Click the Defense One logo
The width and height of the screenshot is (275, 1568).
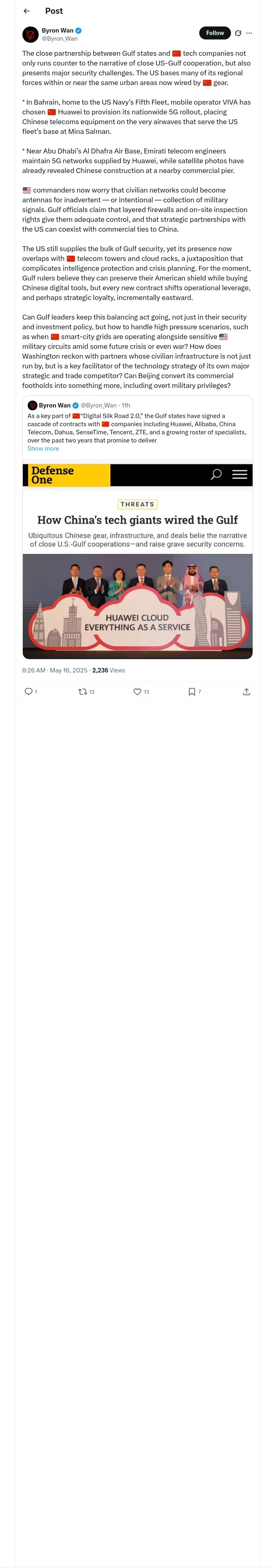[53, 475]
